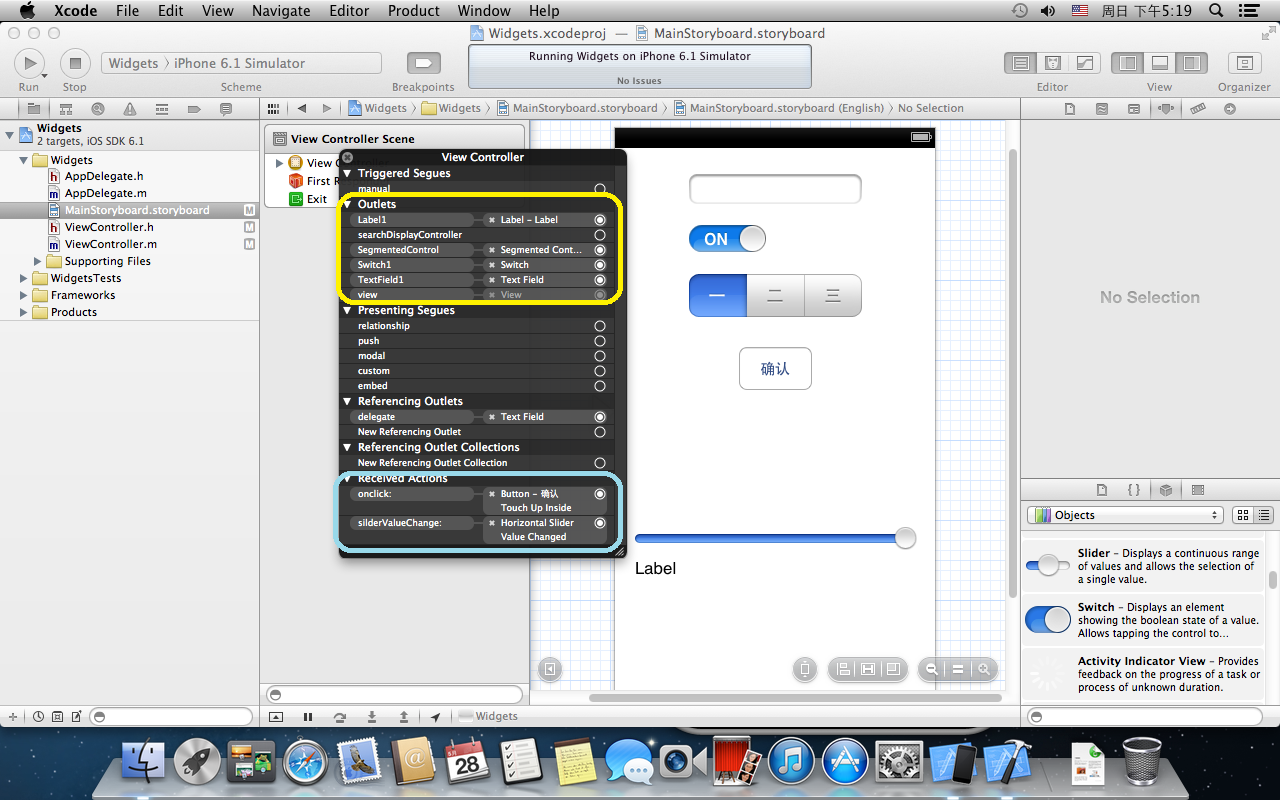Open the File inspector
This screenshot has width=1280, height=800.
click(x=1070, y=108)
